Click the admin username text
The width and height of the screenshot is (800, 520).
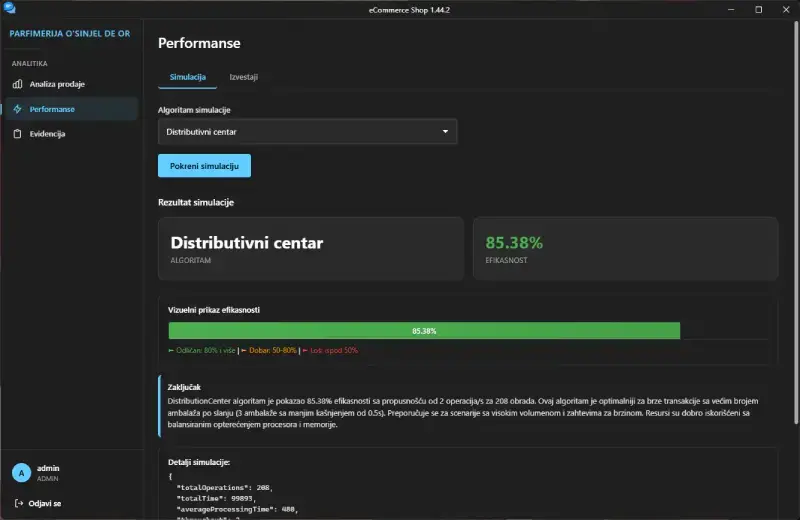[x=48, y=468]
